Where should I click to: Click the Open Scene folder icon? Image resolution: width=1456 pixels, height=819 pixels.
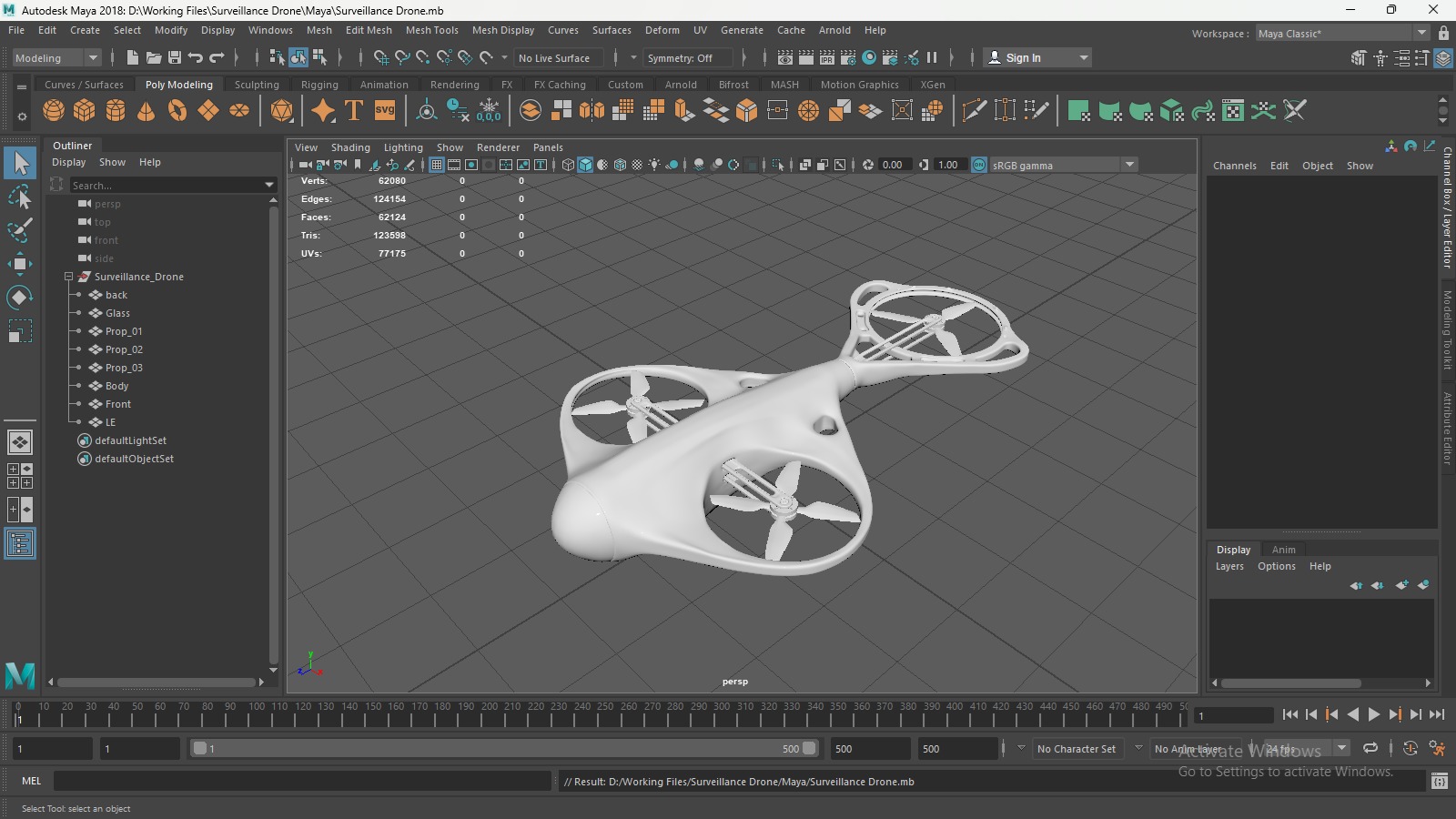pyautogui.click(x=154, y=57)
